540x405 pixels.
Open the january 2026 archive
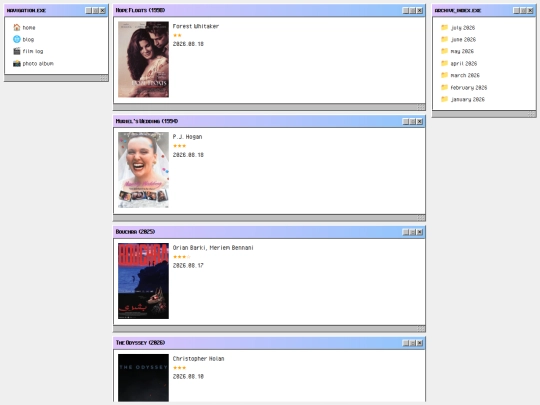click(468, 100)
